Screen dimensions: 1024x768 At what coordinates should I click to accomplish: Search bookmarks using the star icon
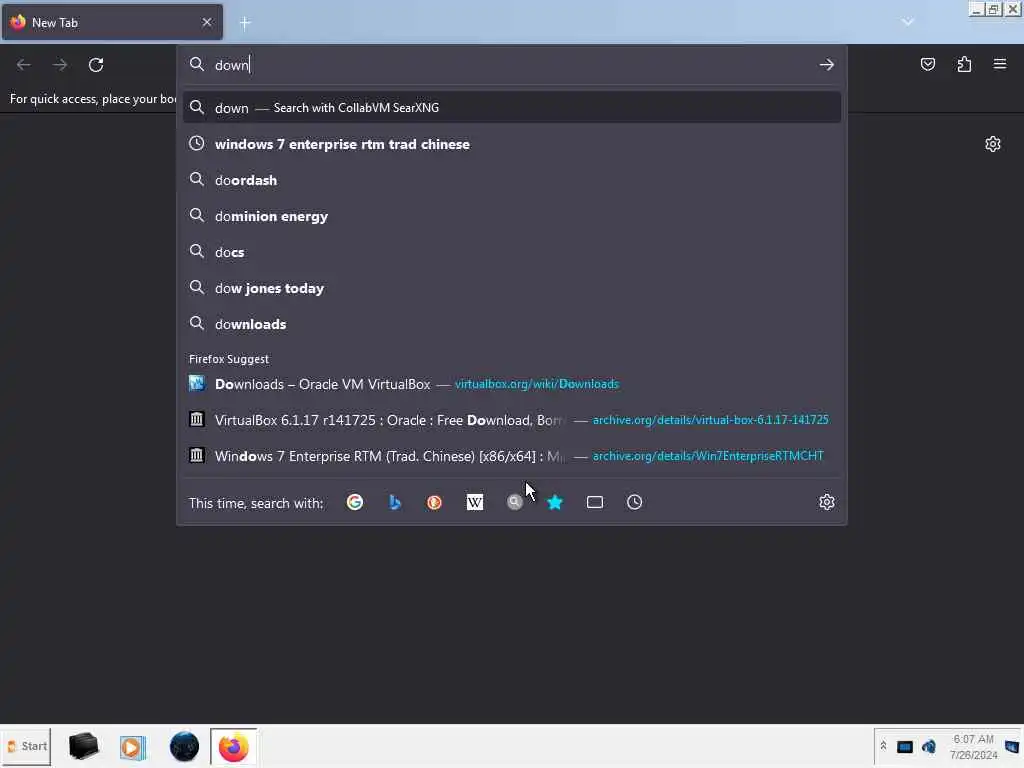(554, 502)
